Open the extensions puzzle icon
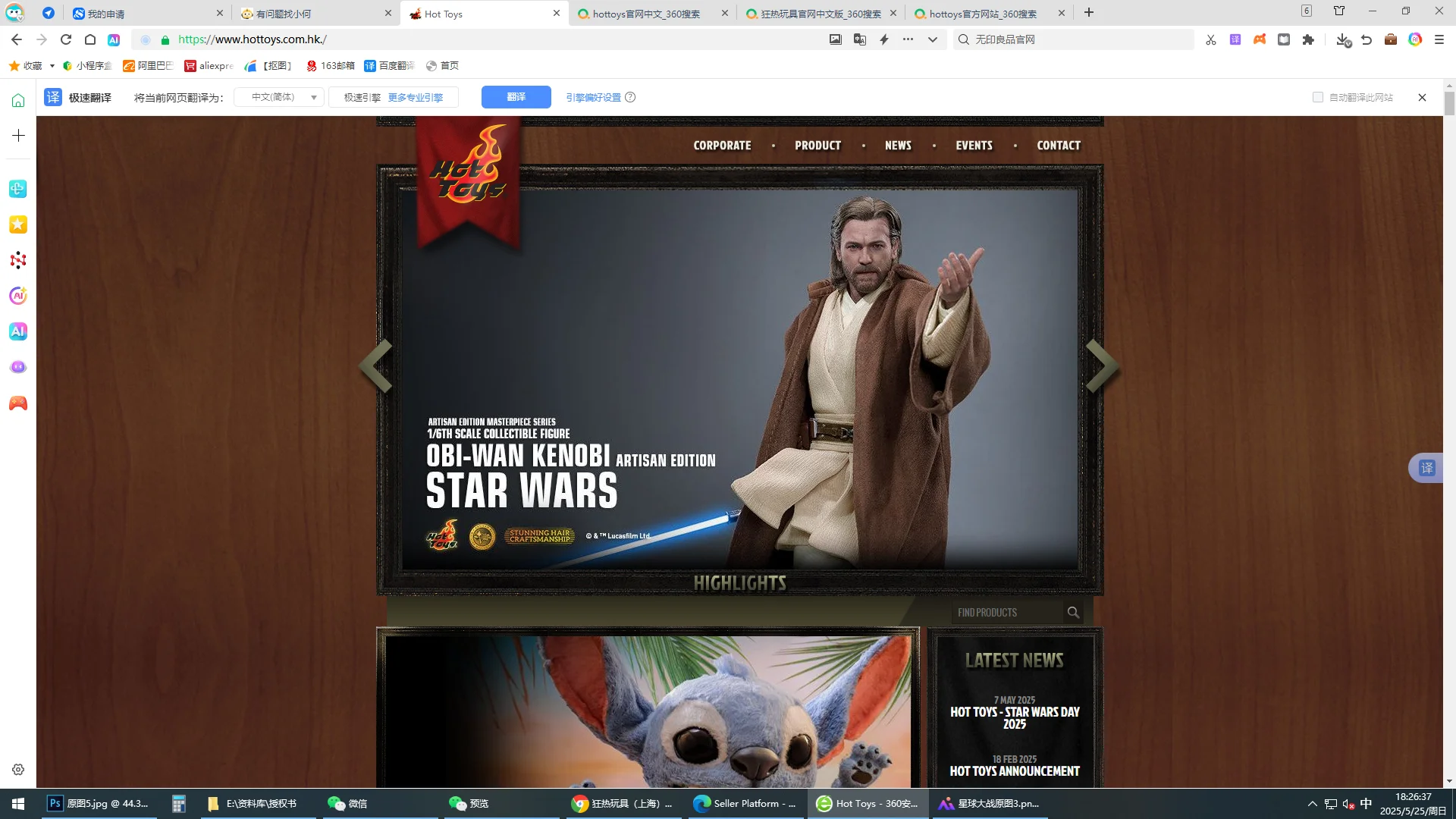The image size is (1456, 819). pyautogui.click(x=1308, y=39)
